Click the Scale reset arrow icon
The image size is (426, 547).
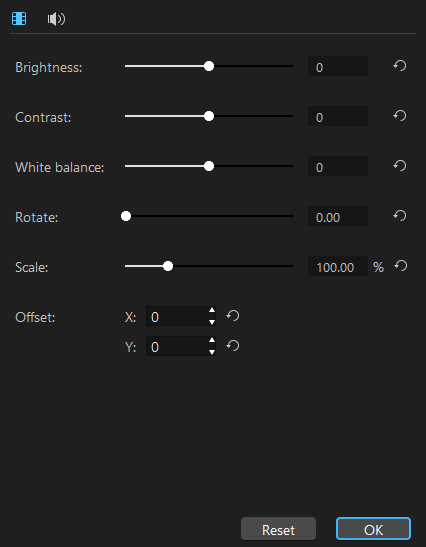(401, 266)
